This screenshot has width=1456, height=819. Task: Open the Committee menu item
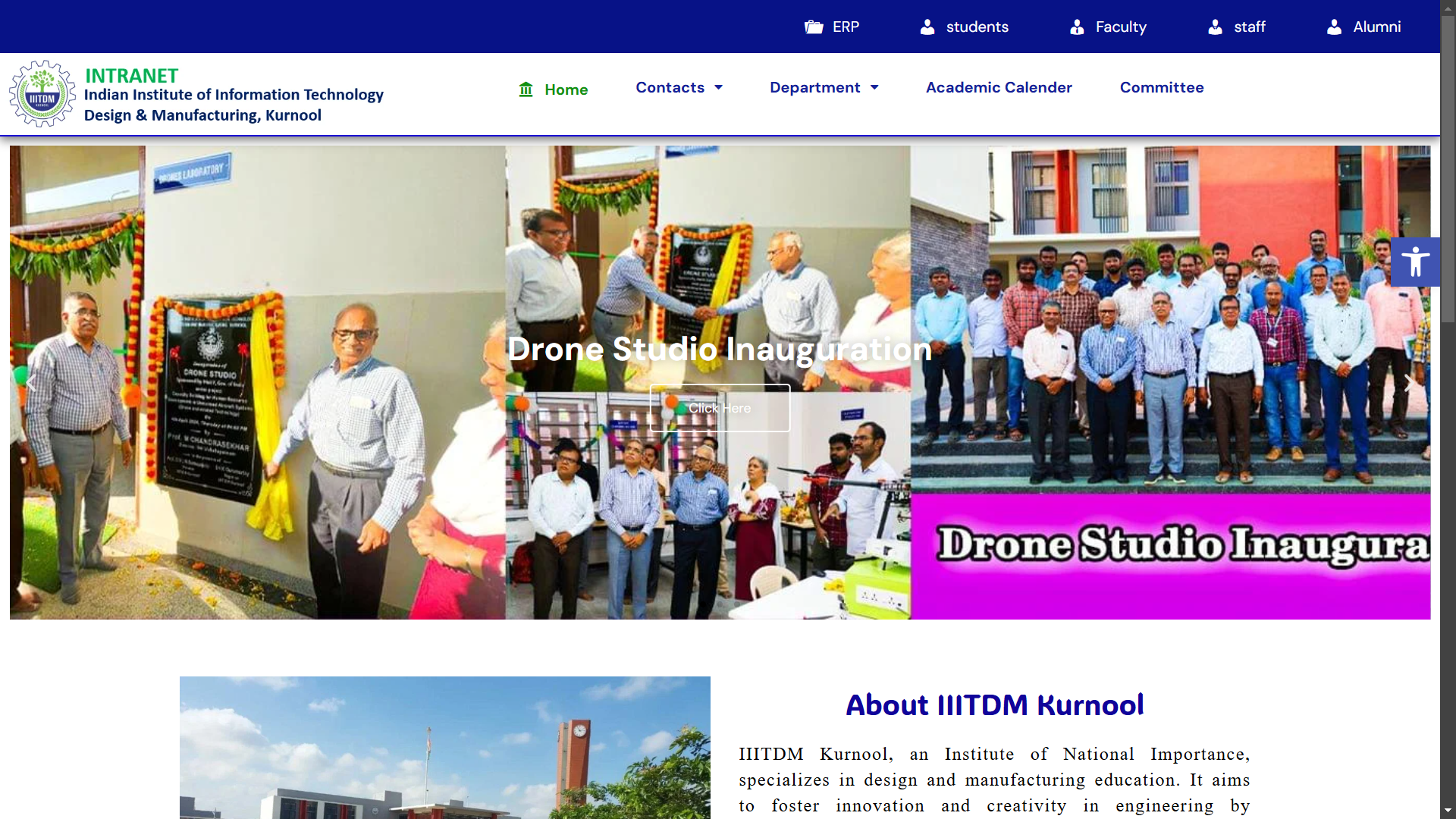(x=1162, y=87)
